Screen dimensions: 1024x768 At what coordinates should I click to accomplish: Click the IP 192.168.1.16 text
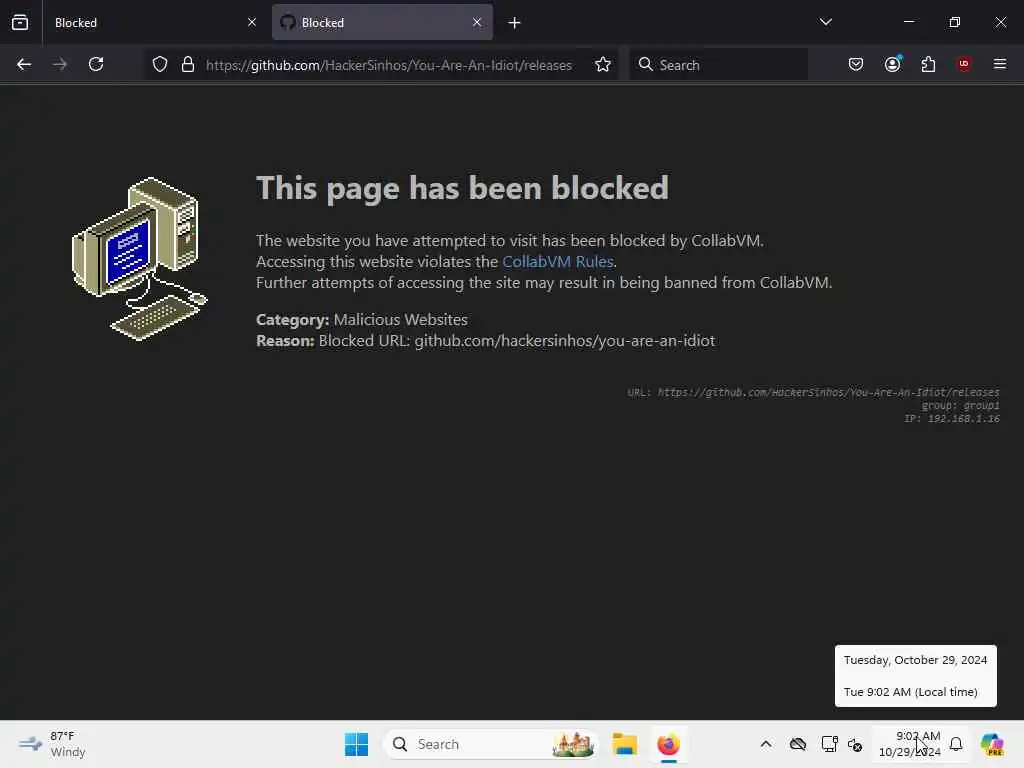click(x=952, y=419)
